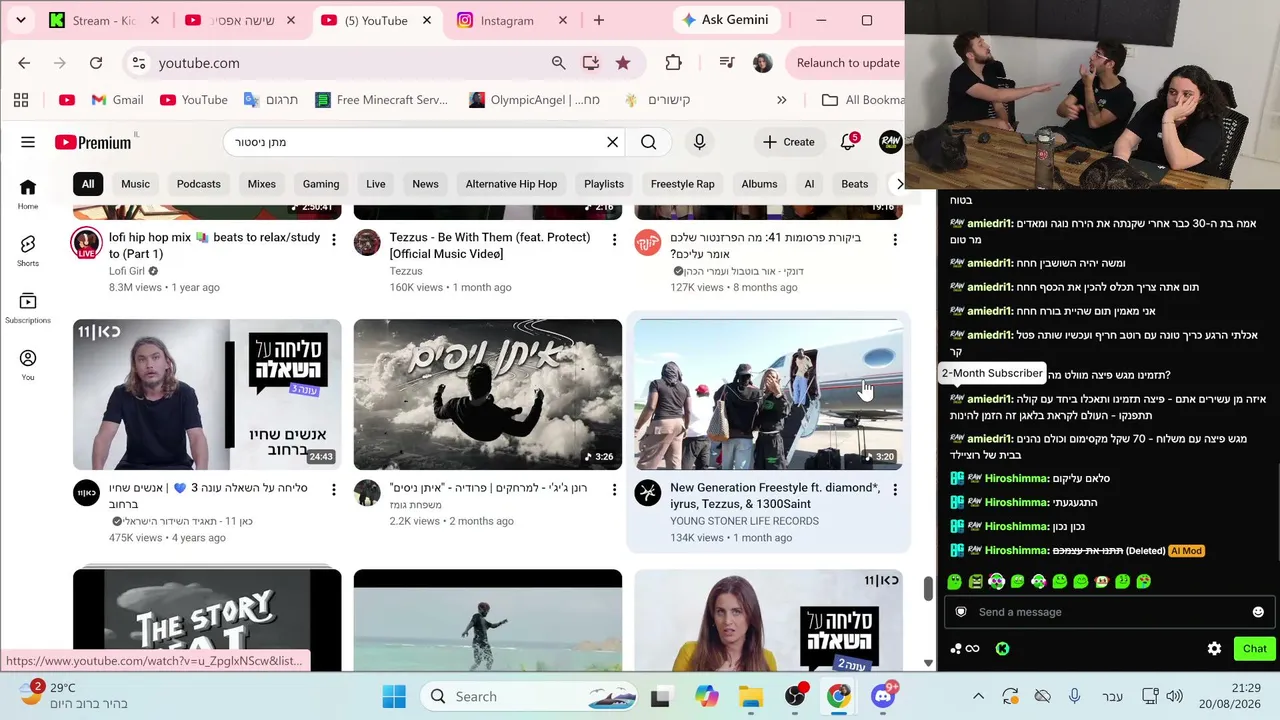Image resolution: width=1280 pixels, height=720 pixels.
Task: Open the New Generation Freestyle video thumbnail
Action: tap(768, 395)
